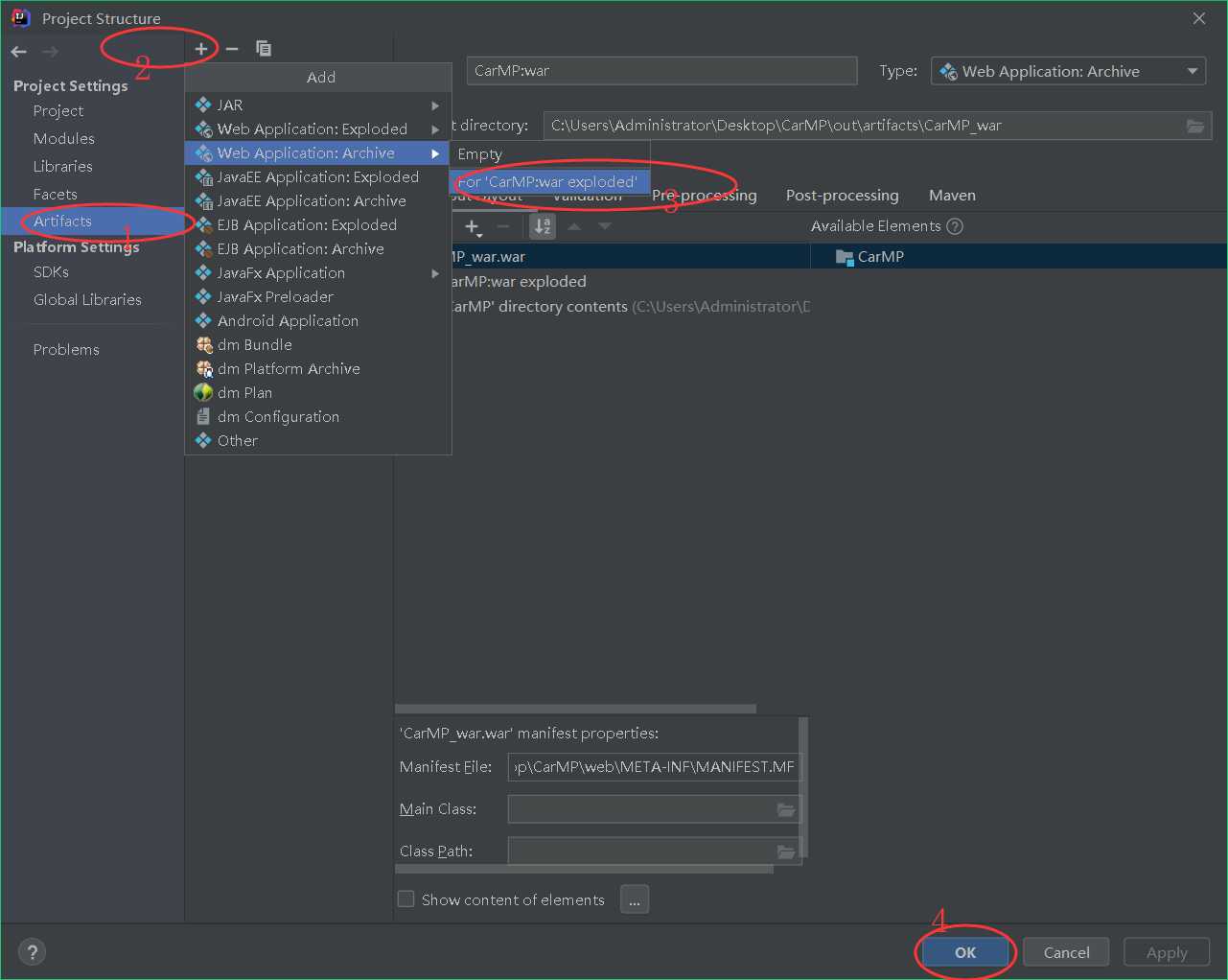1228x980 pixels.
Task: Click the help question mark button
Action: tap(33, 952)
